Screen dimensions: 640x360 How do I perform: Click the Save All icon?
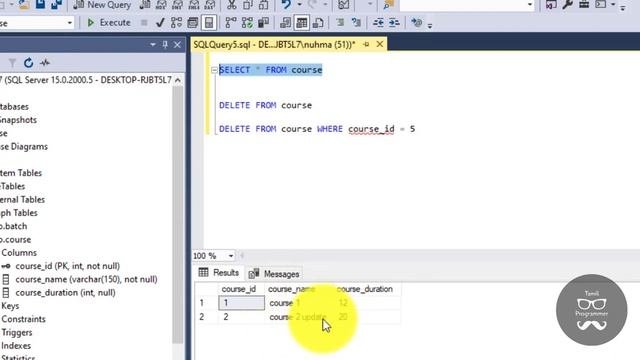[56, 5]
